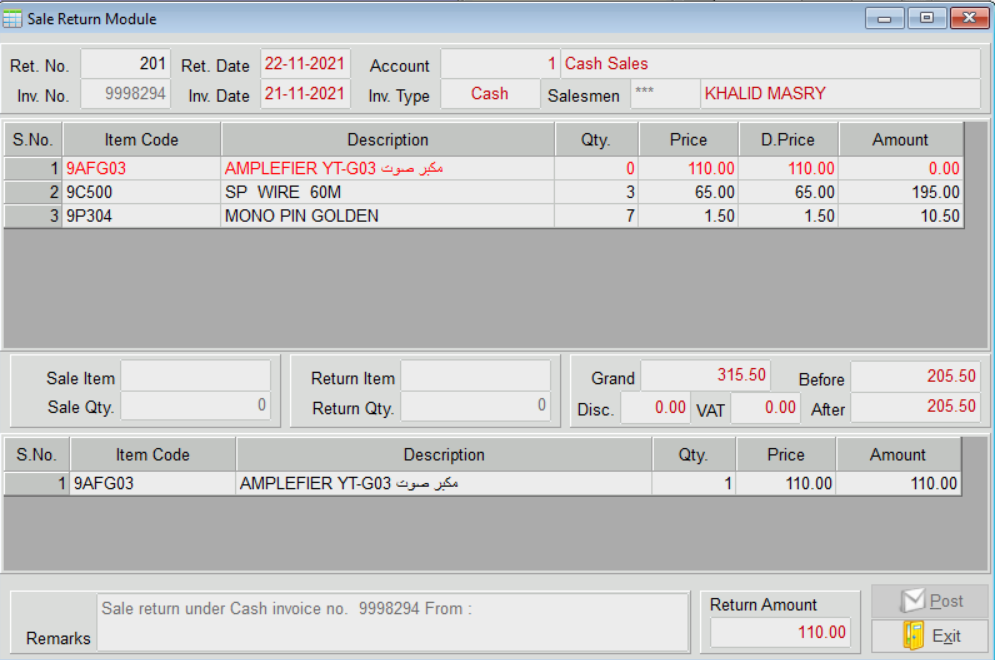Click the Sale Item field

[x=195, y=377]
